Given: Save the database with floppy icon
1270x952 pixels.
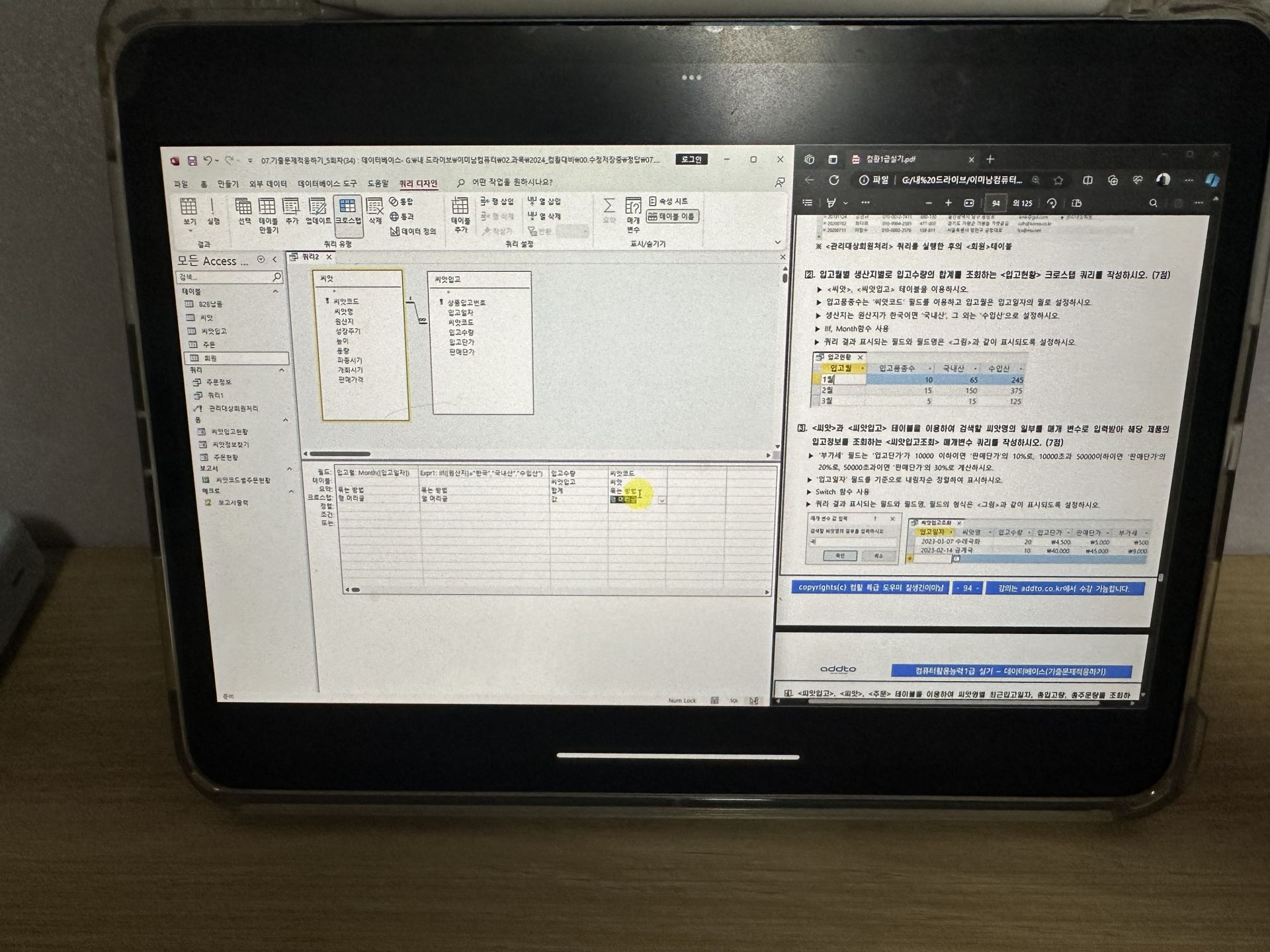Looking at the screenshot, I should click(192, 161).
